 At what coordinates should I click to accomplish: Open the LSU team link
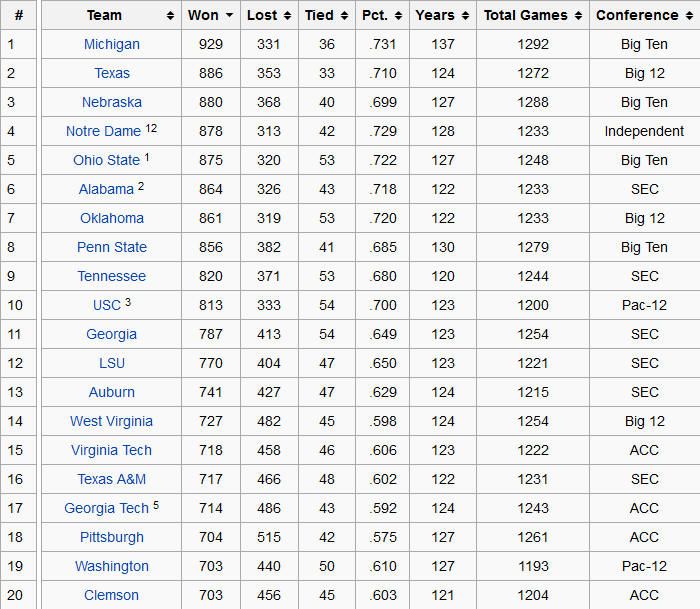111,363
